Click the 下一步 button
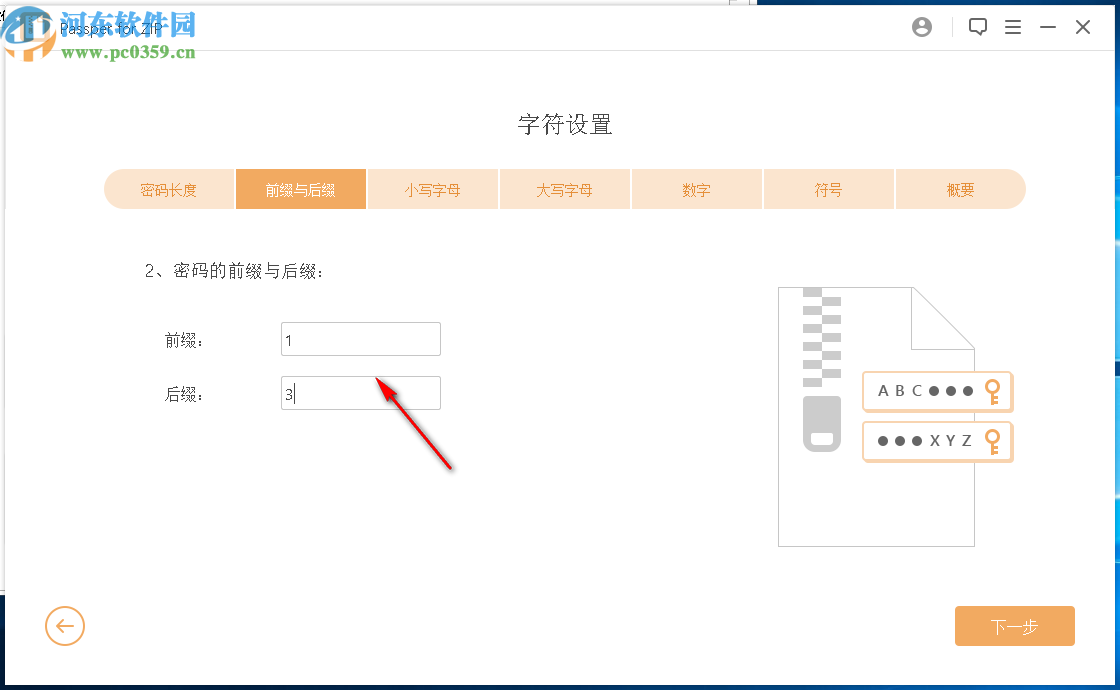The width and height of the screenshot is (1120, 690). click(1014, 626)
